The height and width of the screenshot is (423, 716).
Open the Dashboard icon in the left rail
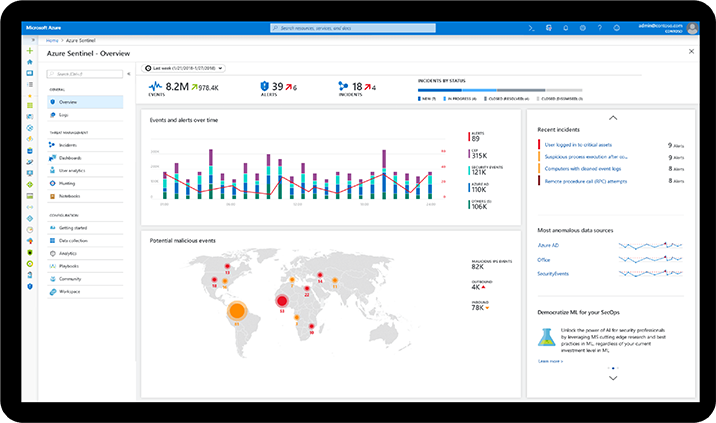click(x=30, y=73)
